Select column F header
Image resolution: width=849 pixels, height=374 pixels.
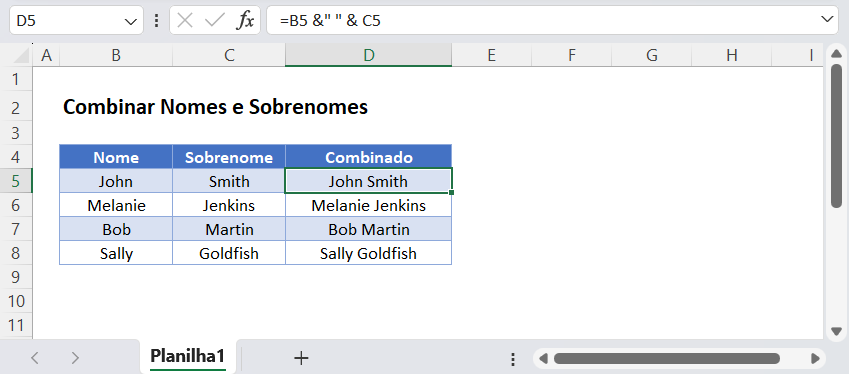pyautogui.click(x=572, y=55)
